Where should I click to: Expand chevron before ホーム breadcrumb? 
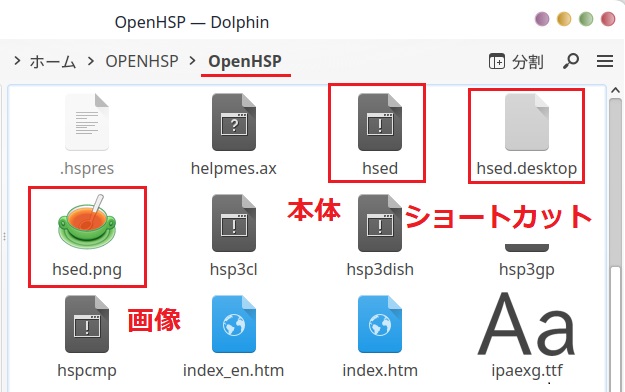coord(17,61)
